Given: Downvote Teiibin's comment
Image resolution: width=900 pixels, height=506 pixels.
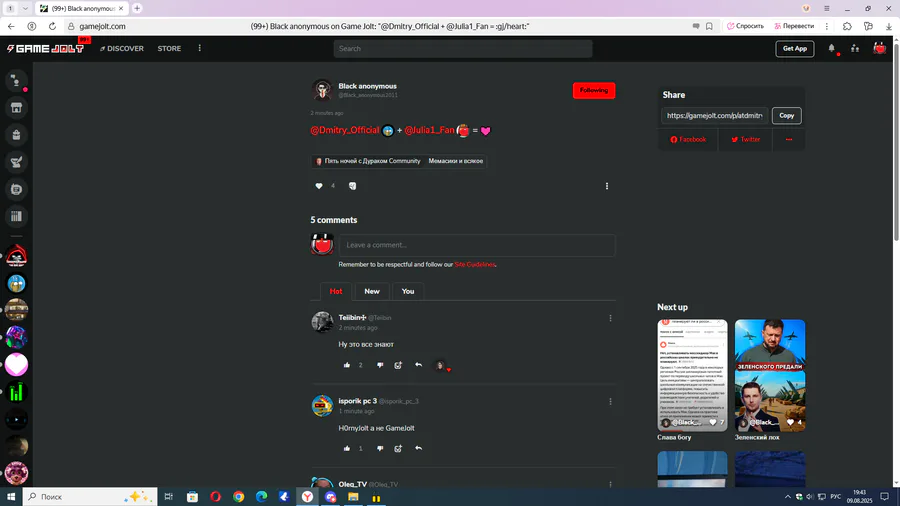Looking at the screenshot, I should 380,365.
